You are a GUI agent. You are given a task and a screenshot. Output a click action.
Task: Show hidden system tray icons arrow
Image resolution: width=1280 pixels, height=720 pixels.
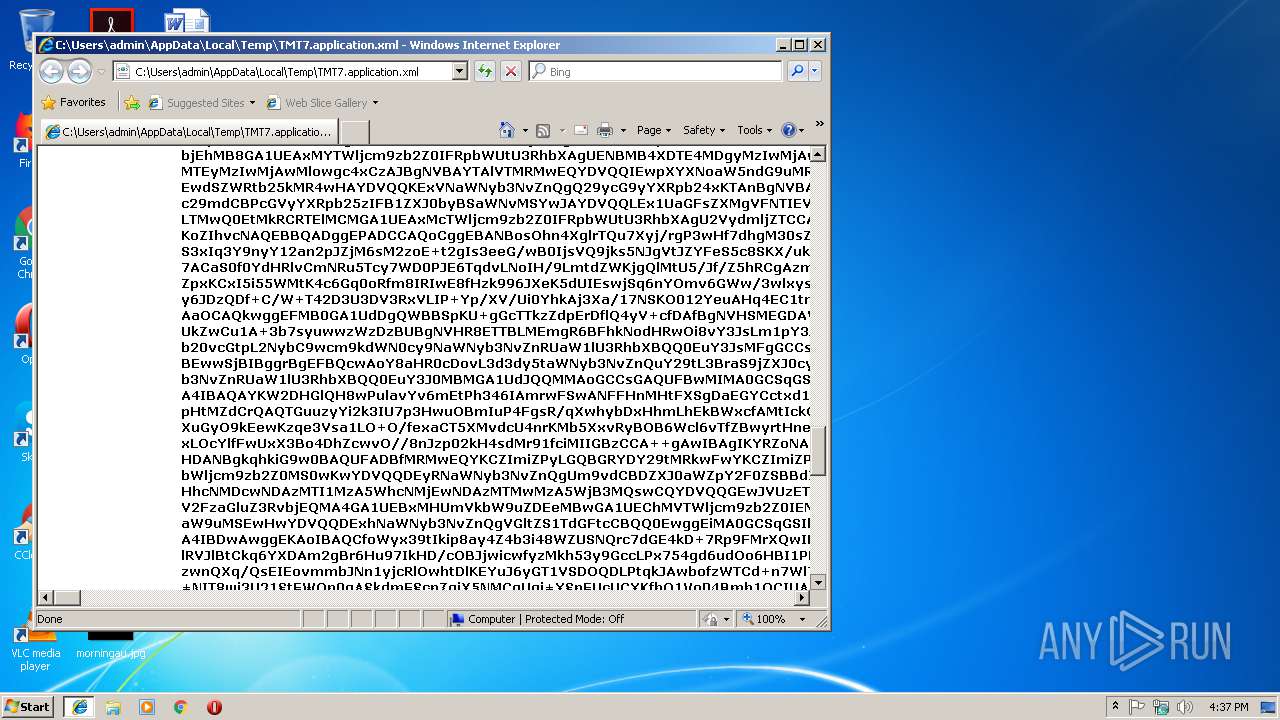1115,706
